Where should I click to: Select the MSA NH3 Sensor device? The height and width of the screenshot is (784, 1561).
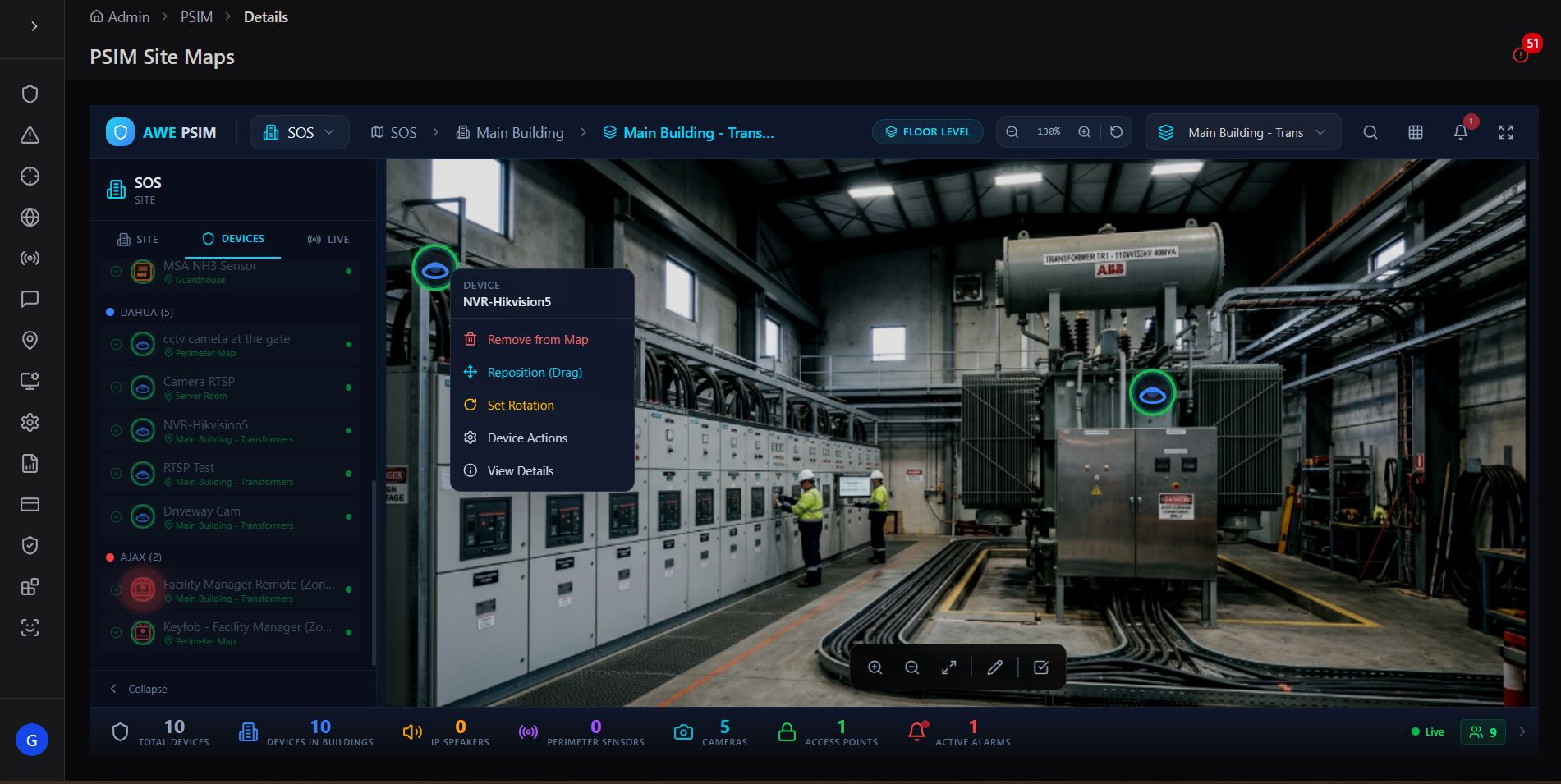pos(231,273)
